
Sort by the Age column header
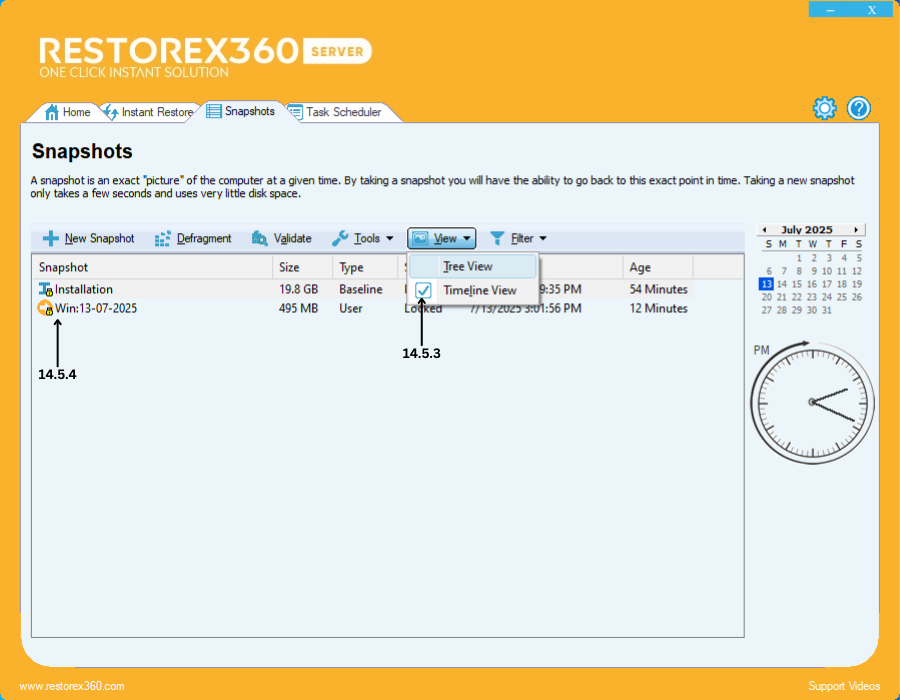(658, 267)
